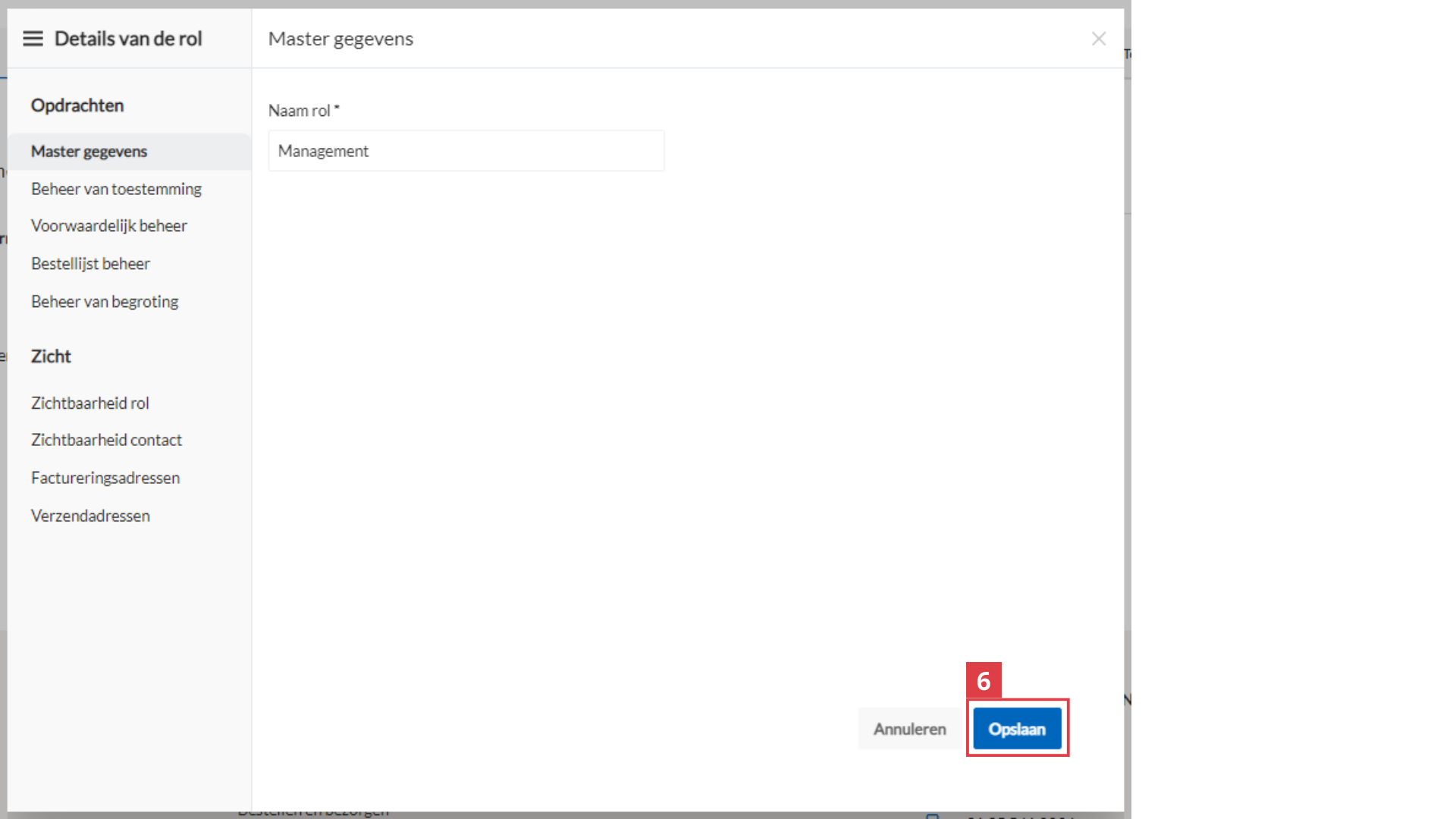Image resolution: width=1456 pixels, height=819 pixels.
Task: Click the Zicht heading
Action: [x=51, y=356]
